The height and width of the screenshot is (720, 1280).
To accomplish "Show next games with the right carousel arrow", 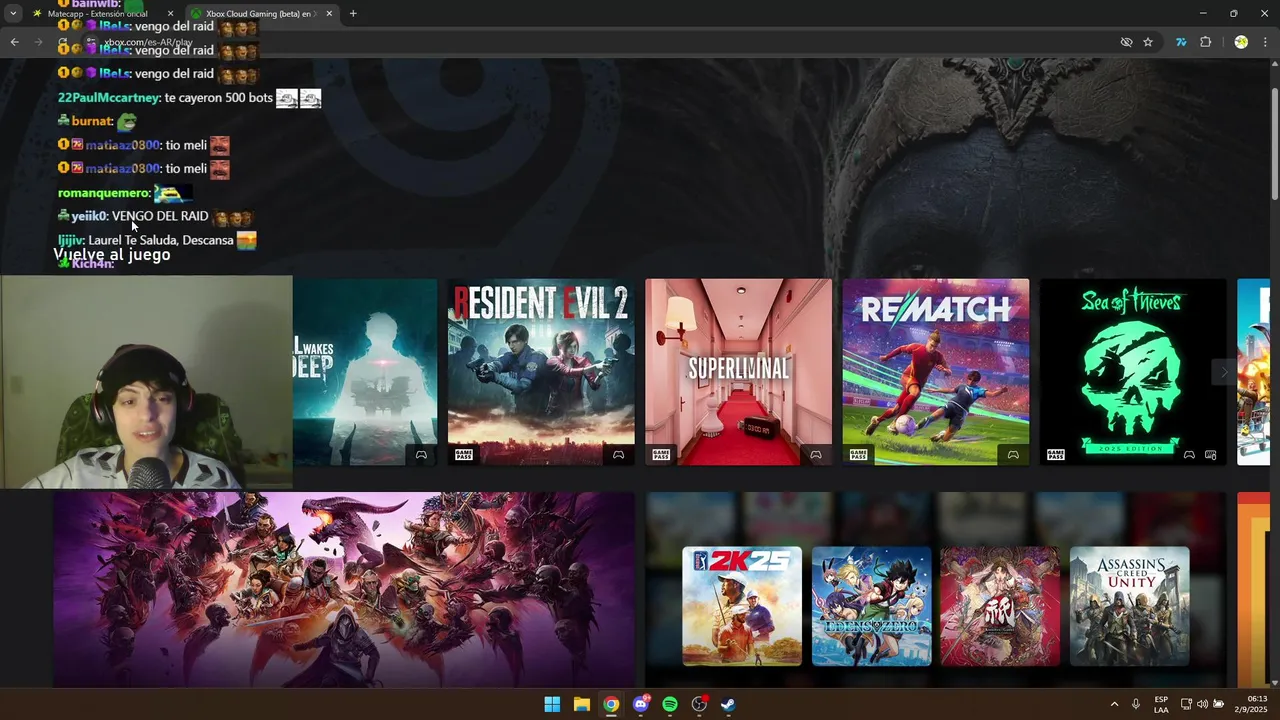I will [1224, 372].
